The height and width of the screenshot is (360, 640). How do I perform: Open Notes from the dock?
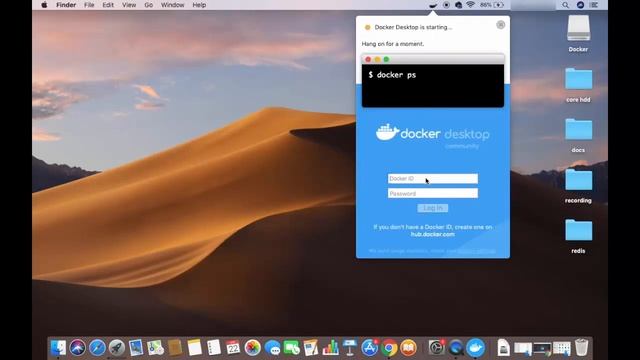coord(194,348)
